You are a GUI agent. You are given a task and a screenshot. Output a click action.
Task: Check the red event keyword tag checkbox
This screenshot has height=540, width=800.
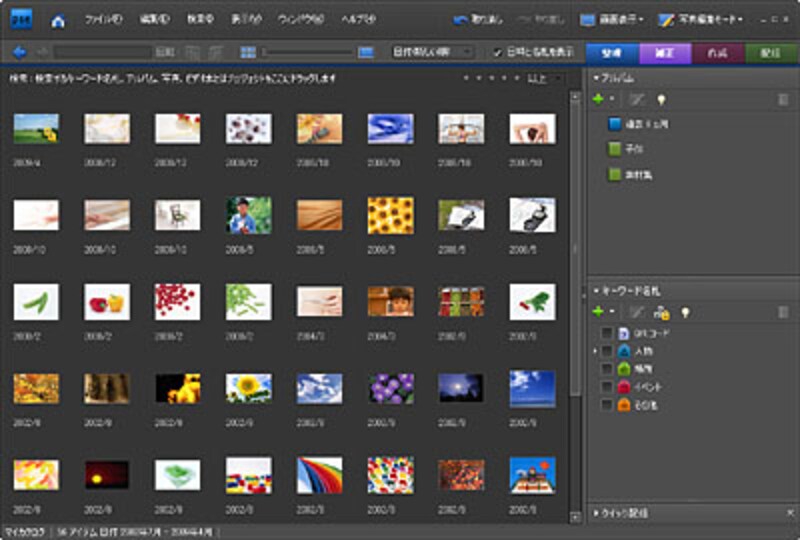click(x=606, y=386)
